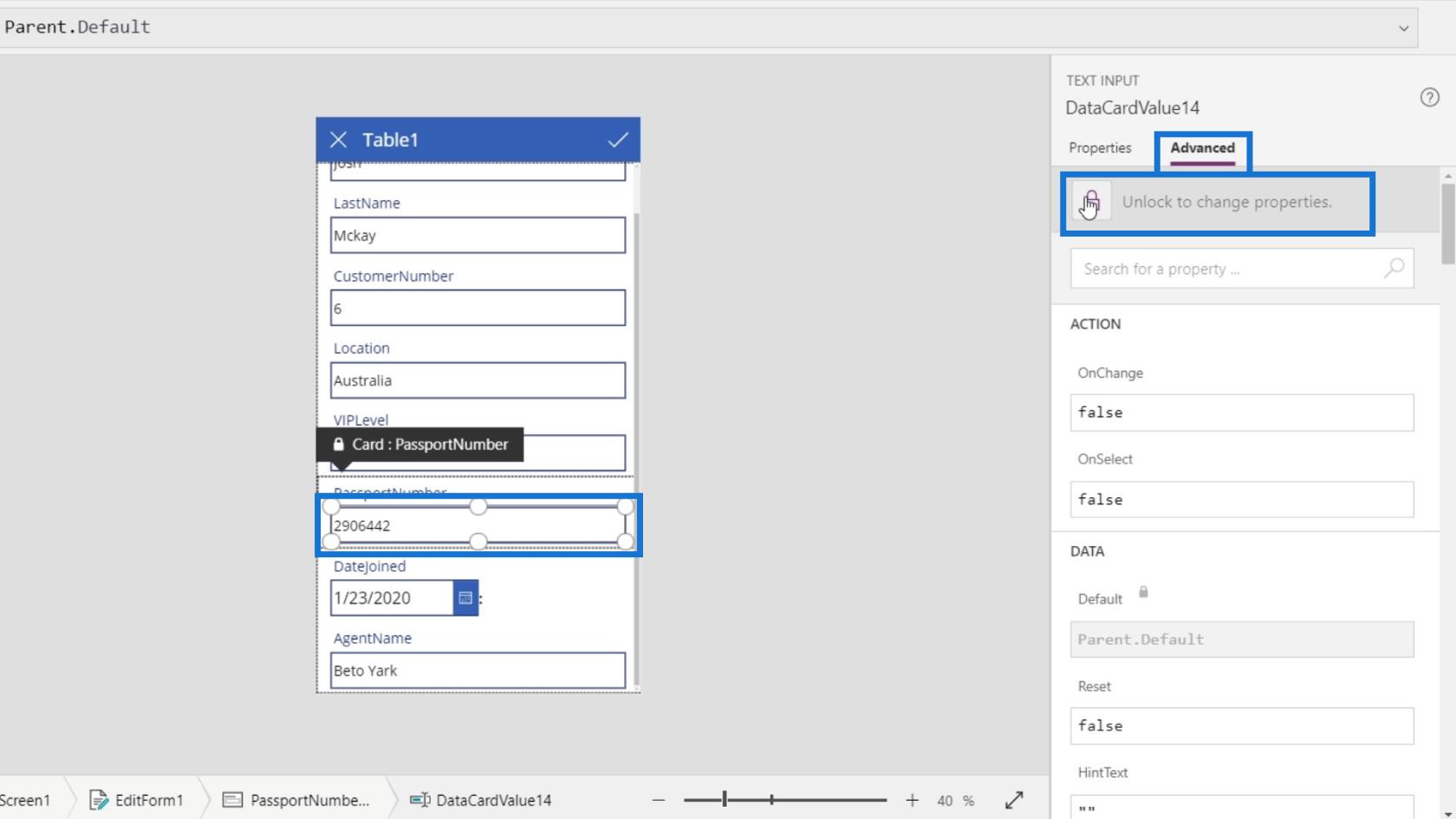Image resolution: width=1456 pixels, height=819 pixels.
Task: Click the CustomerNumber input containing 6
Action: coord(478,309)
